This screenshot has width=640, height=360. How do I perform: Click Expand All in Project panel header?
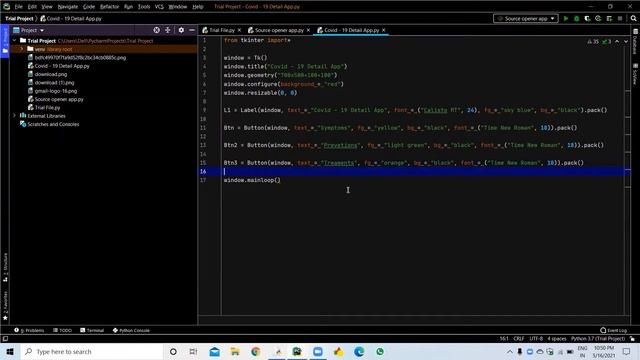[x=168, y=30]
